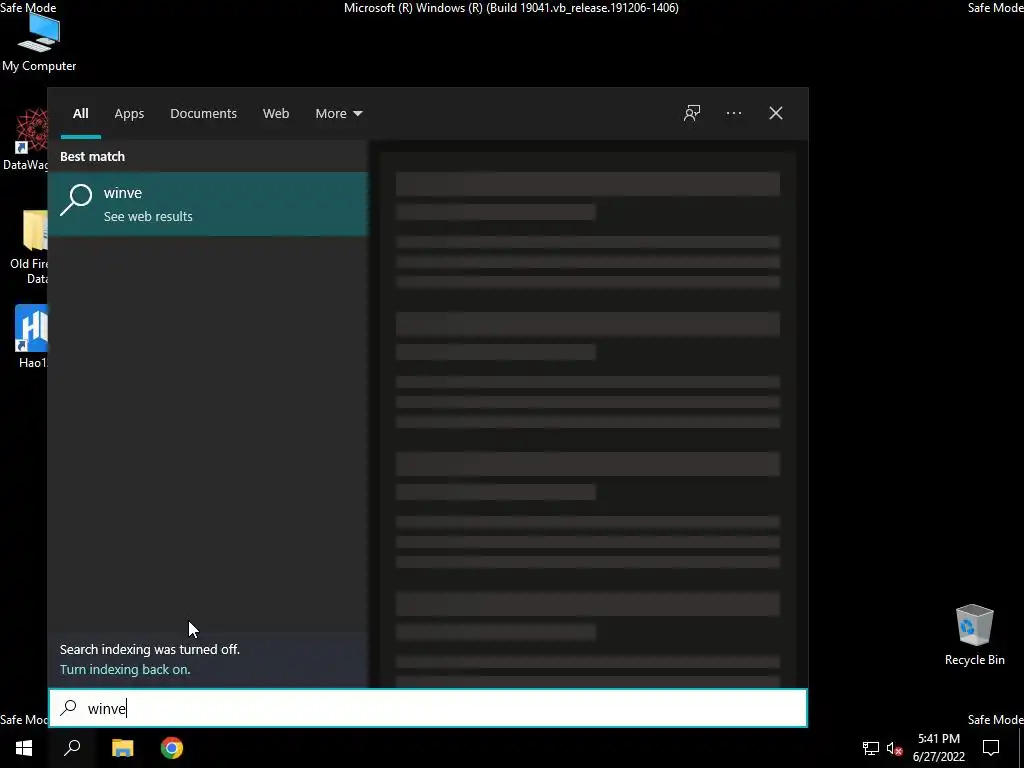Viewport: 1024px width, 768px height.
Task: Open the Recycle Bin
Action: [974, 635]
